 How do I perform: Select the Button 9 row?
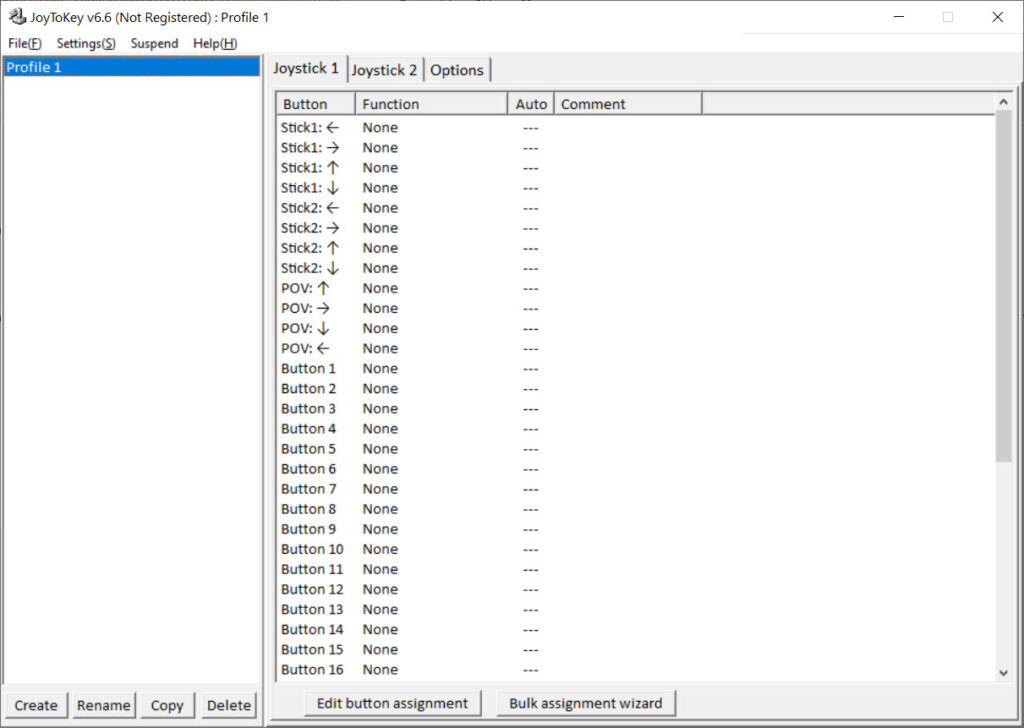pos(635,529)
